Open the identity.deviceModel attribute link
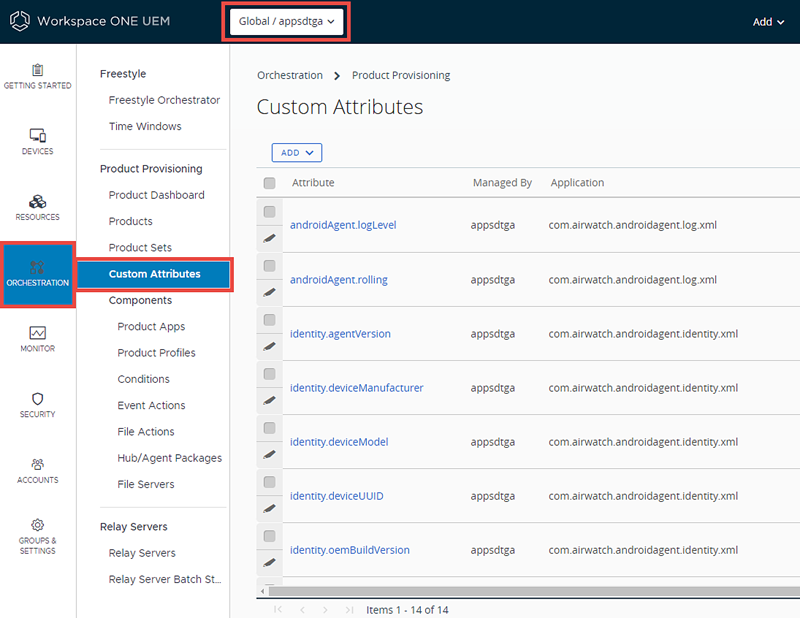The image size is (800, 618). pos(339,442)
